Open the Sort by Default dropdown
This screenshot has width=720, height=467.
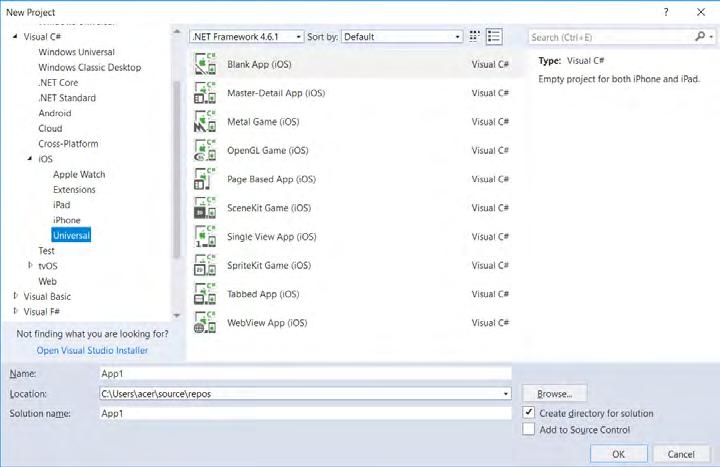(x=402, y=37)
